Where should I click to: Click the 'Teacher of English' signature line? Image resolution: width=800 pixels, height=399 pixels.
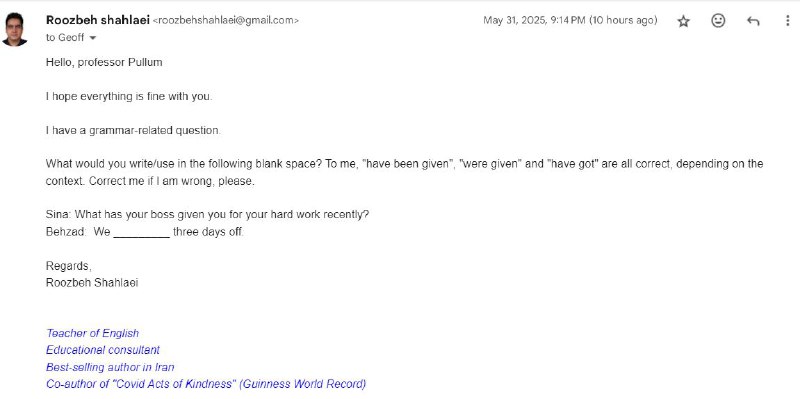[x=92, y=333]
